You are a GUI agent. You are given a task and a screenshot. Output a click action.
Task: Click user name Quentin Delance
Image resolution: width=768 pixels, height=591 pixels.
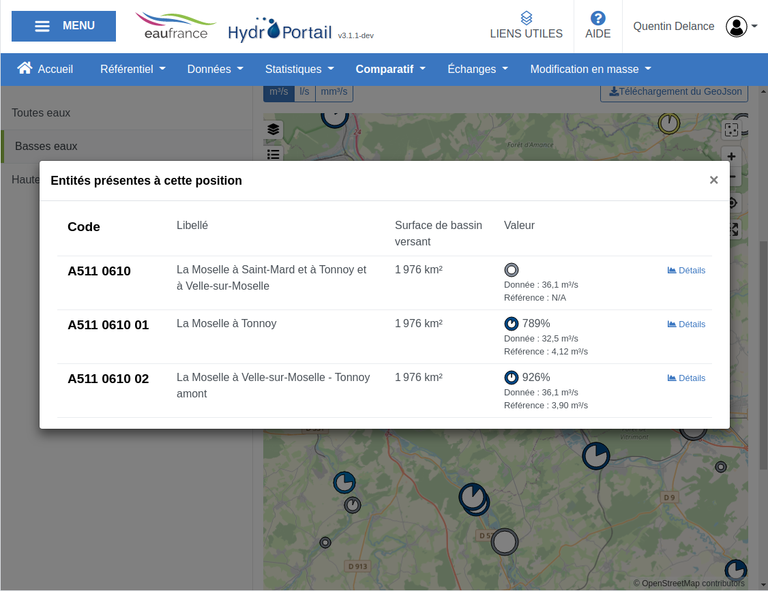[673, 26]
